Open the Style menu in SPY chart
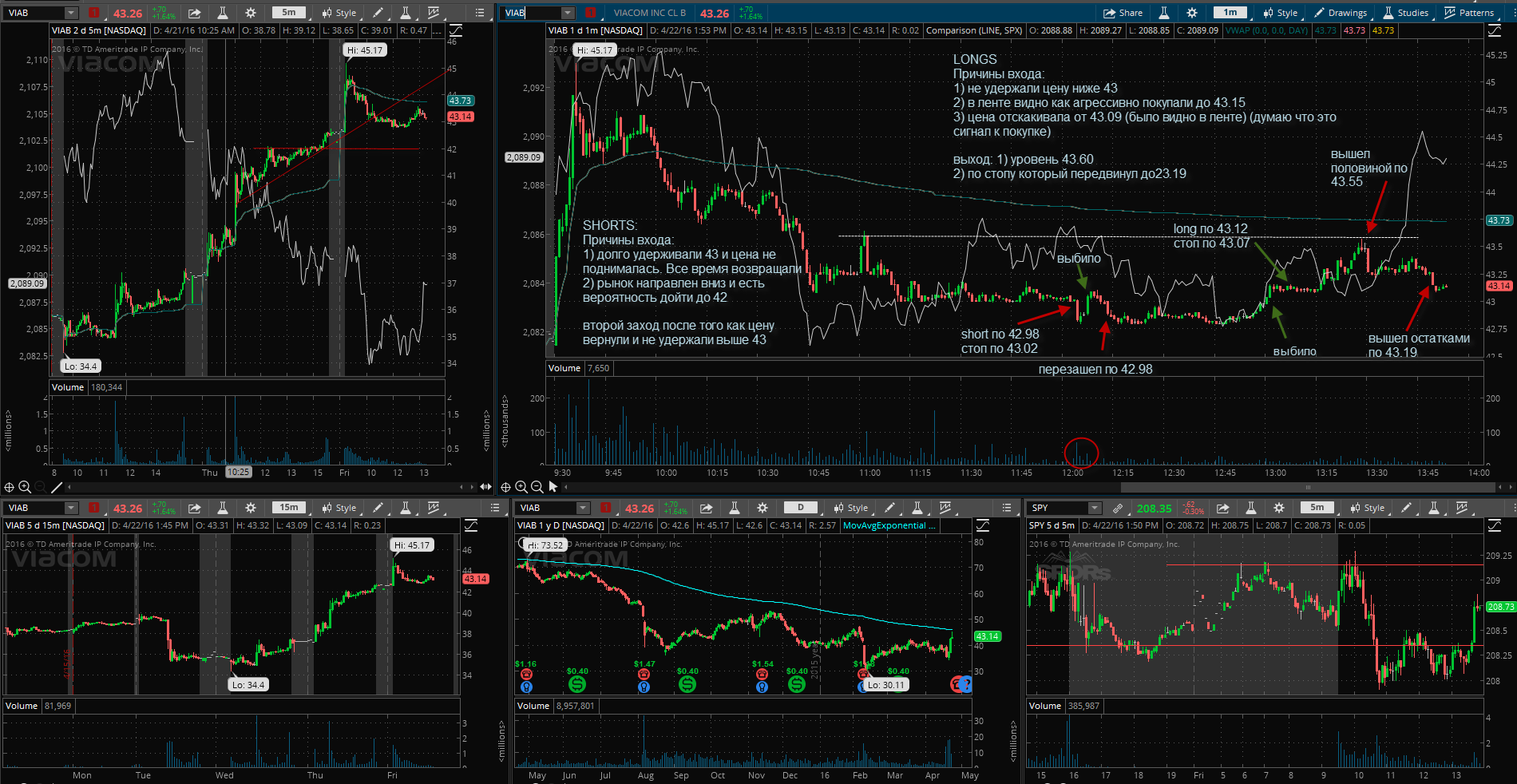 1367,508
